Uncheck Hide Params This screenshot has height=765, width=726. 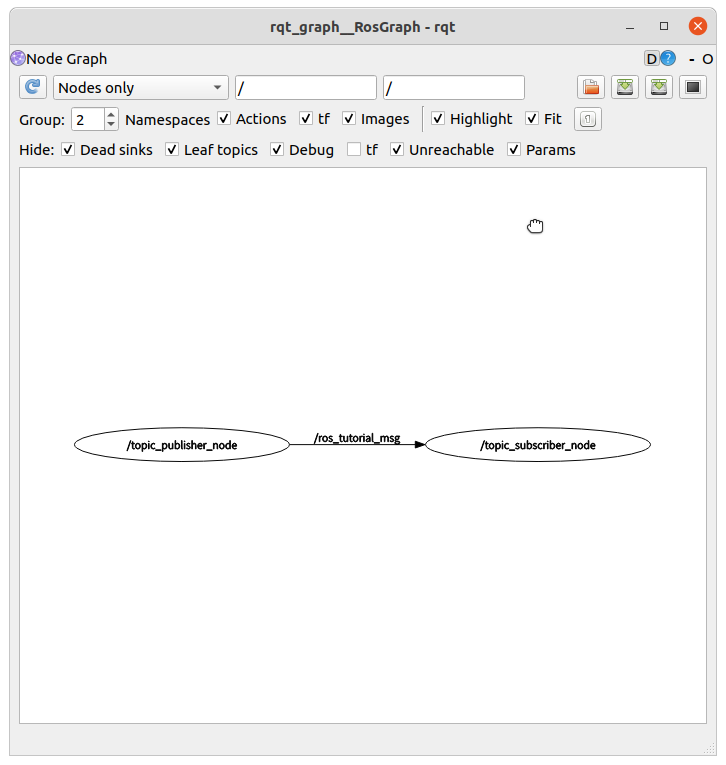[x=514, y=150]
